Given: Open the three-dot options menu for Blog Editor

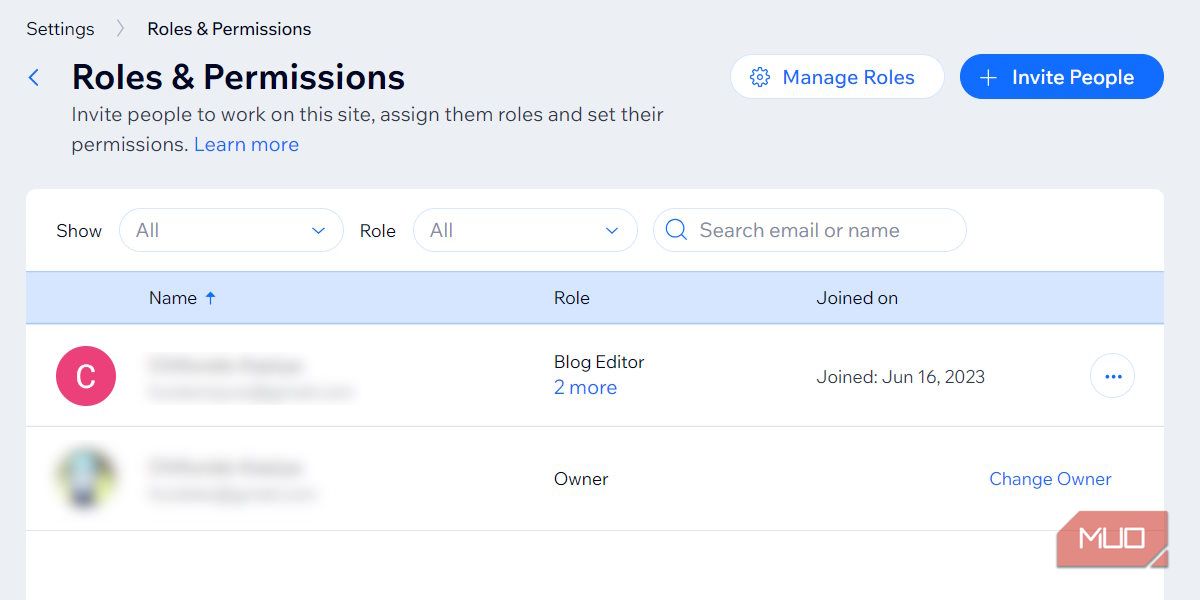Looking at the screenshot, I should [1112, 375].
